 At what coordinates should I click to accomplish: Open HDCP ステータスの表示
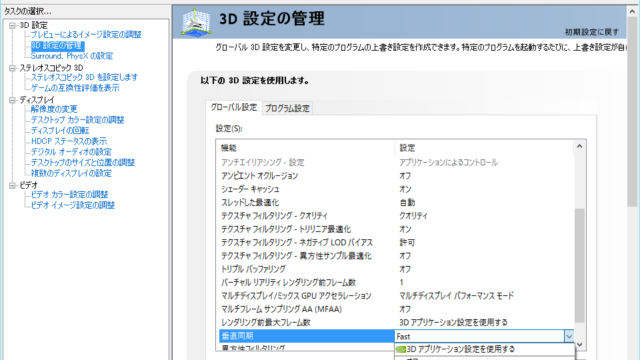tap(69, 141)
